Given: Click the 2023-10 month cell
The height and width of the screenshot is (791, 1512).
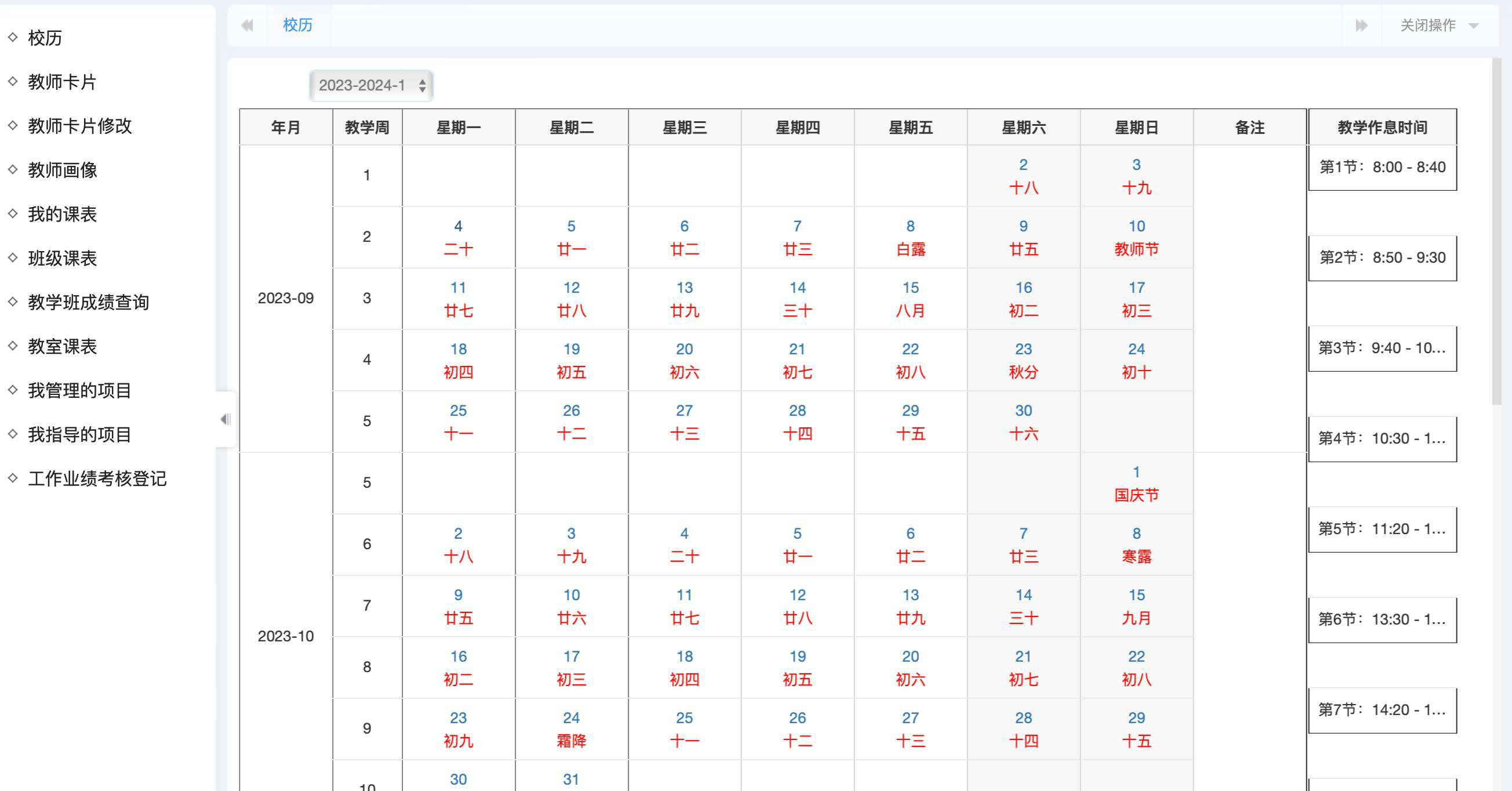Looking at the screenshot, I should tap(286, 636).
